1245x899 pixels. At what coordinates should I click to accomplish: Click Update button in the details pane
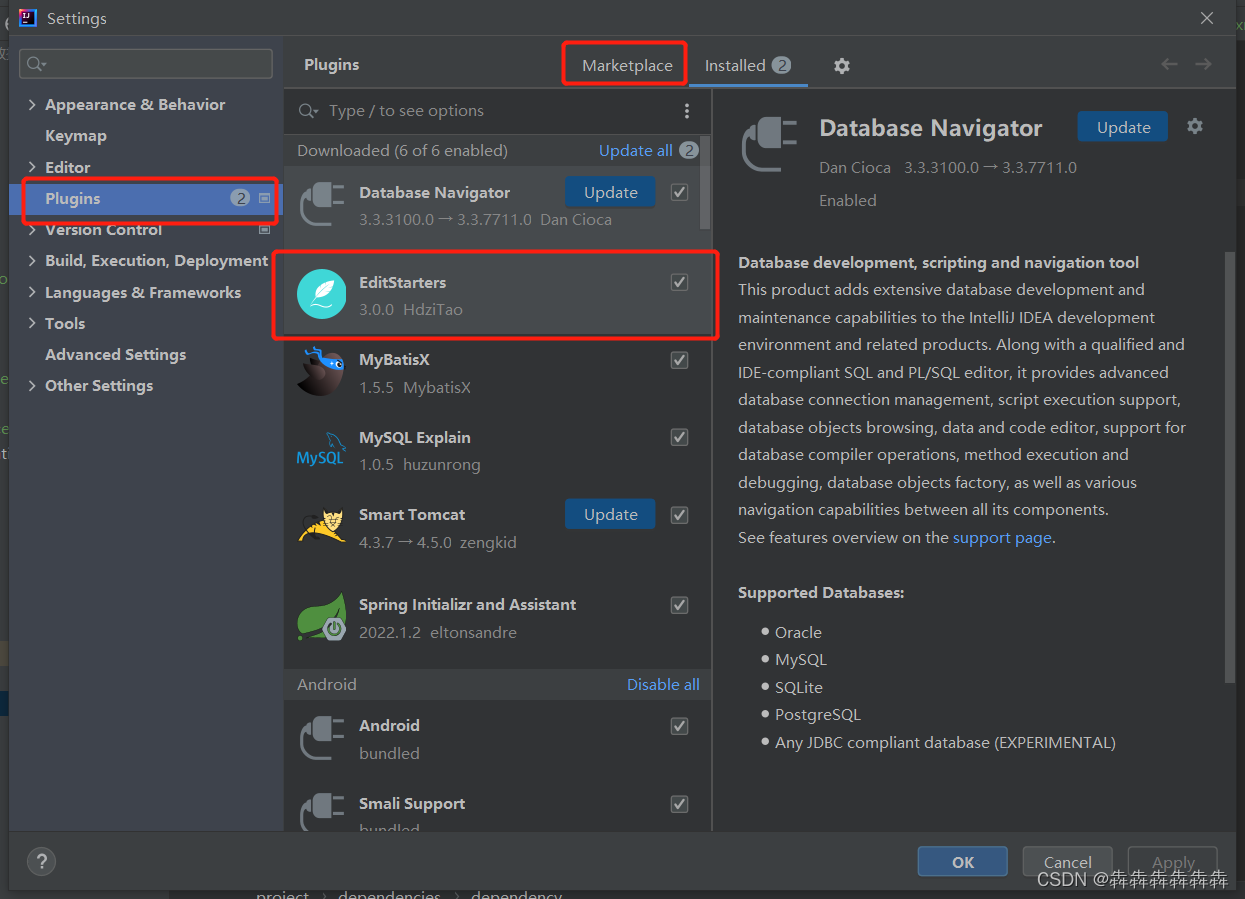pos(1123,127)
